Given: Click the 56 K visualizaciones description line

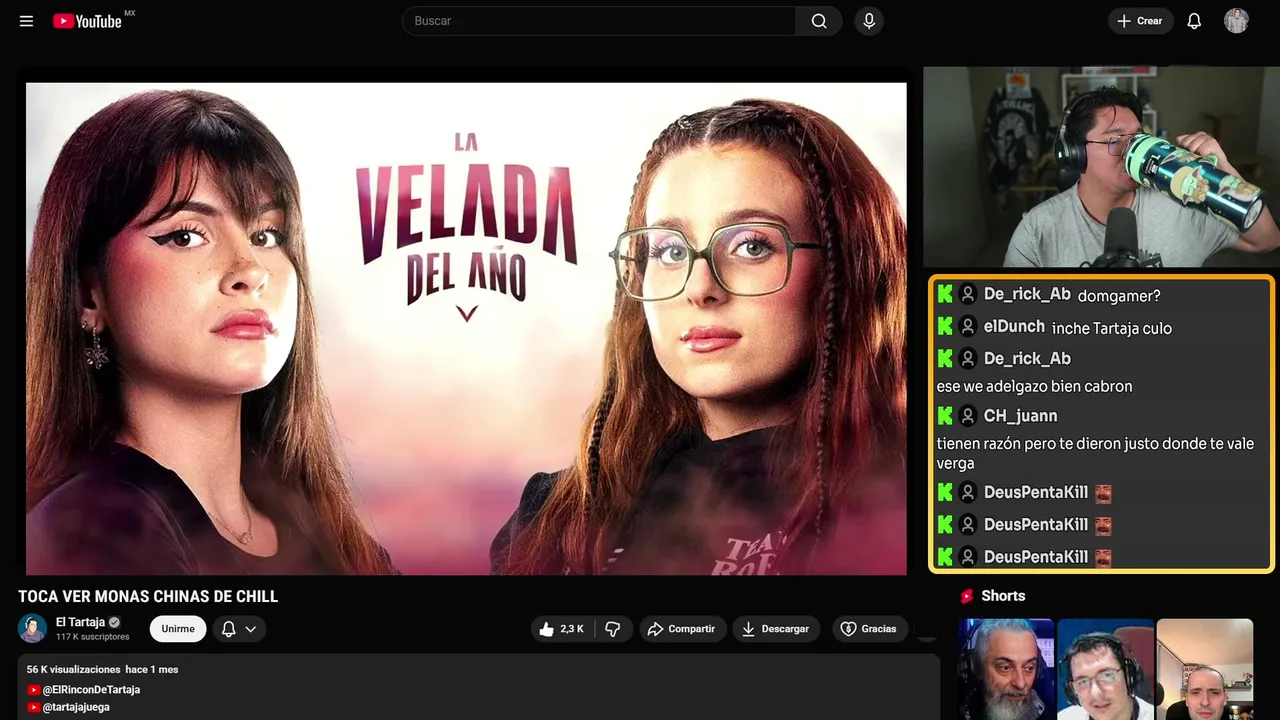Looking at the screenshot, I should [x=102, y=669].
